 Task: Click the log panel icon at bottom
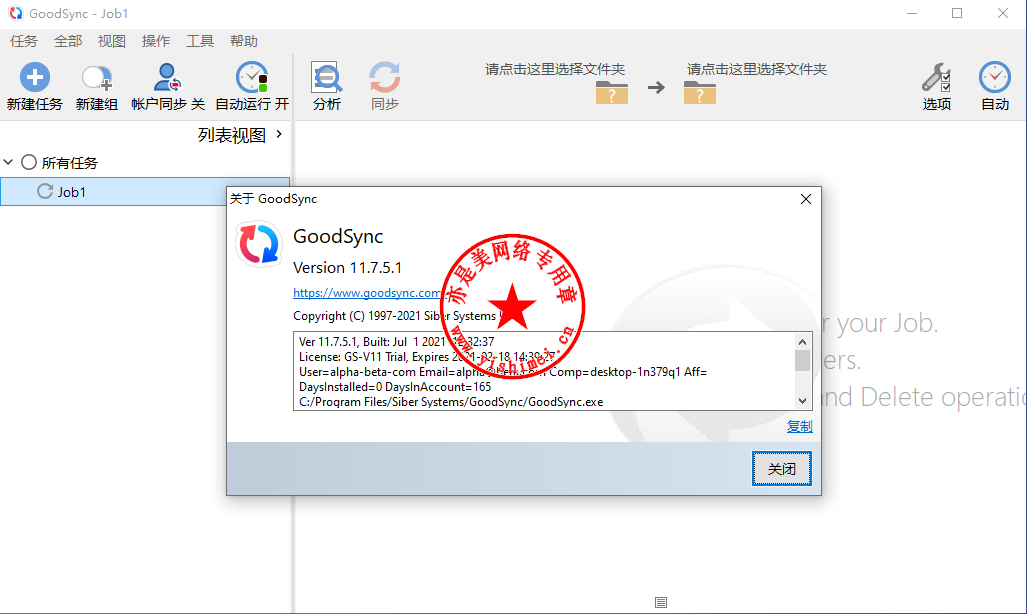click(x=661, y=602)
